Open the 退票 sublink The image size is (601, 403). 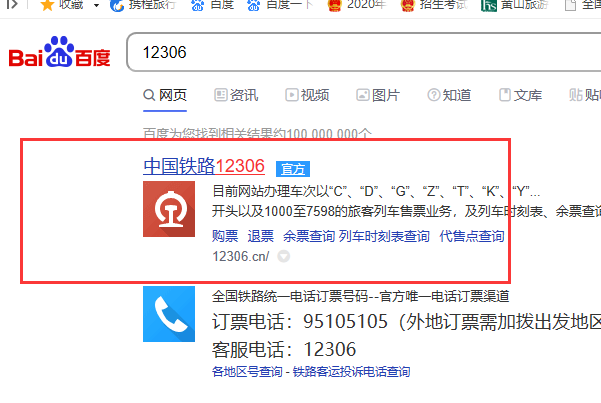tap(261, 236)
